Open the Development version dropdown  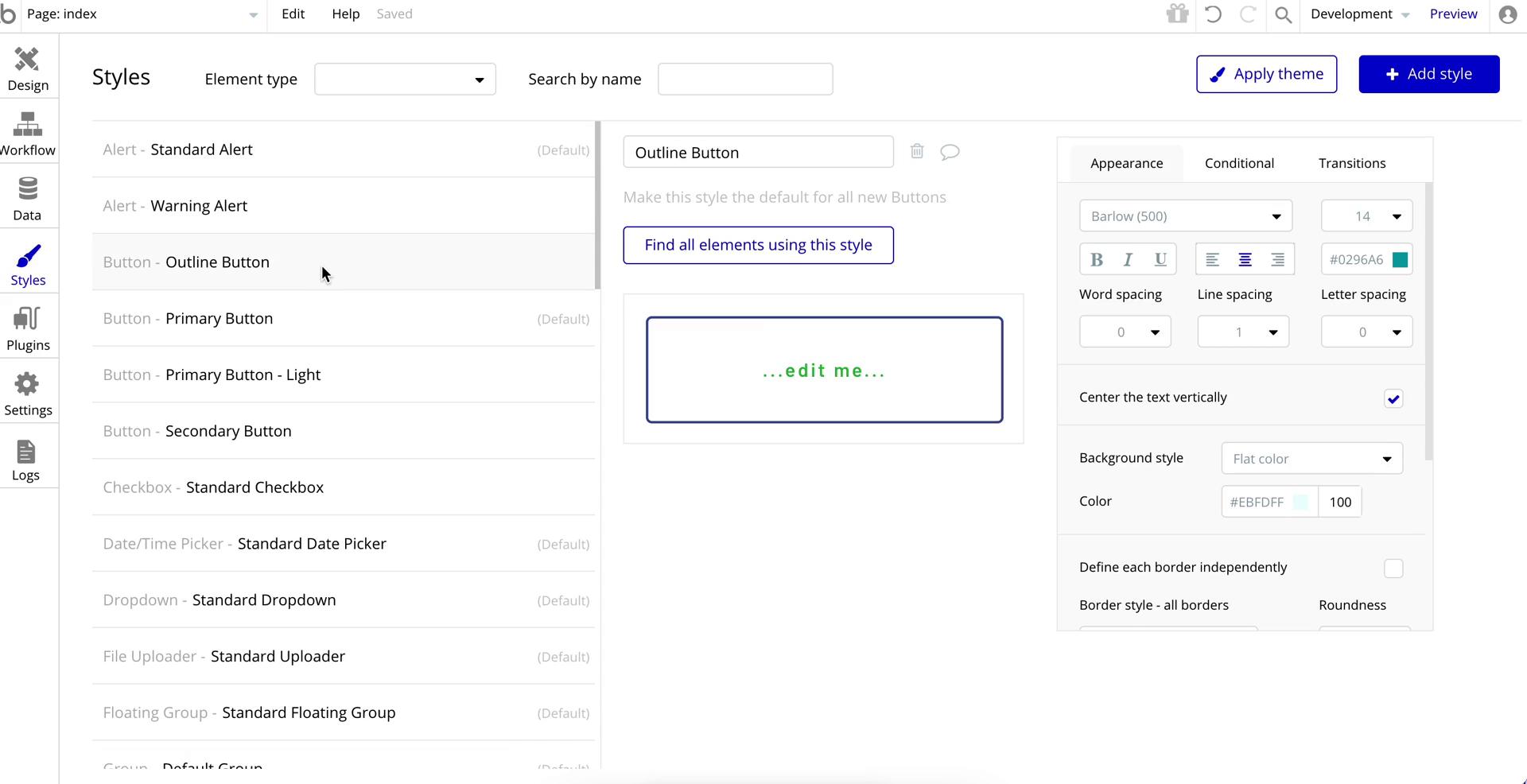click(1360, 14)
